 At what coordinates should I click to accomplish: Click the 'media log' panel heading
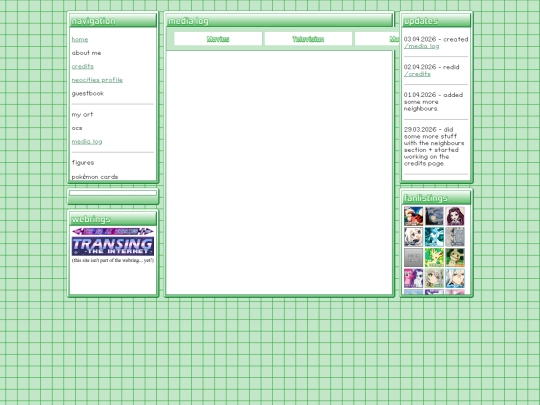pyautogui.click(x=188, y=21)
